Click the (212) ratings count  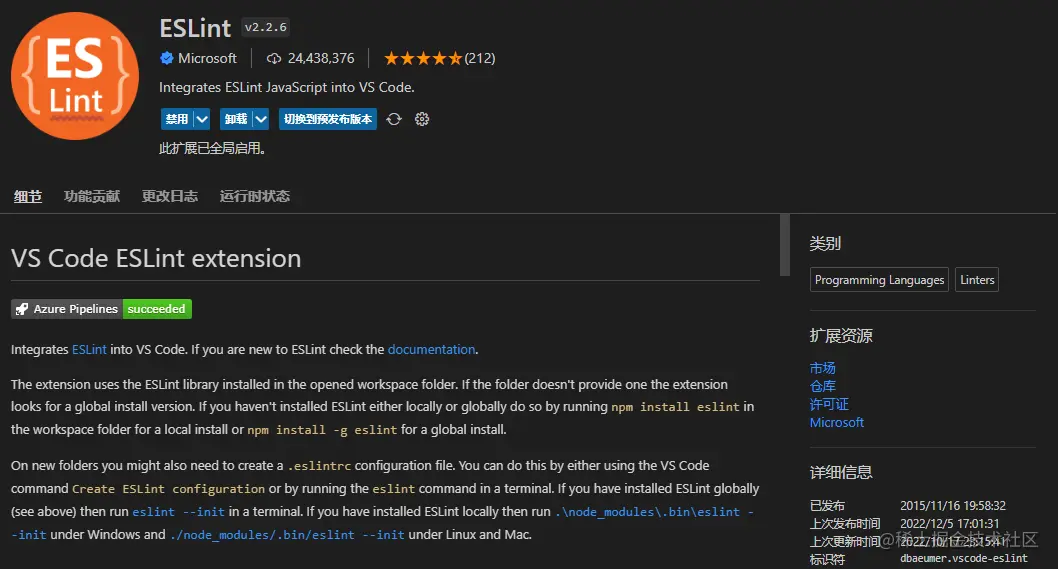(480, 59)
